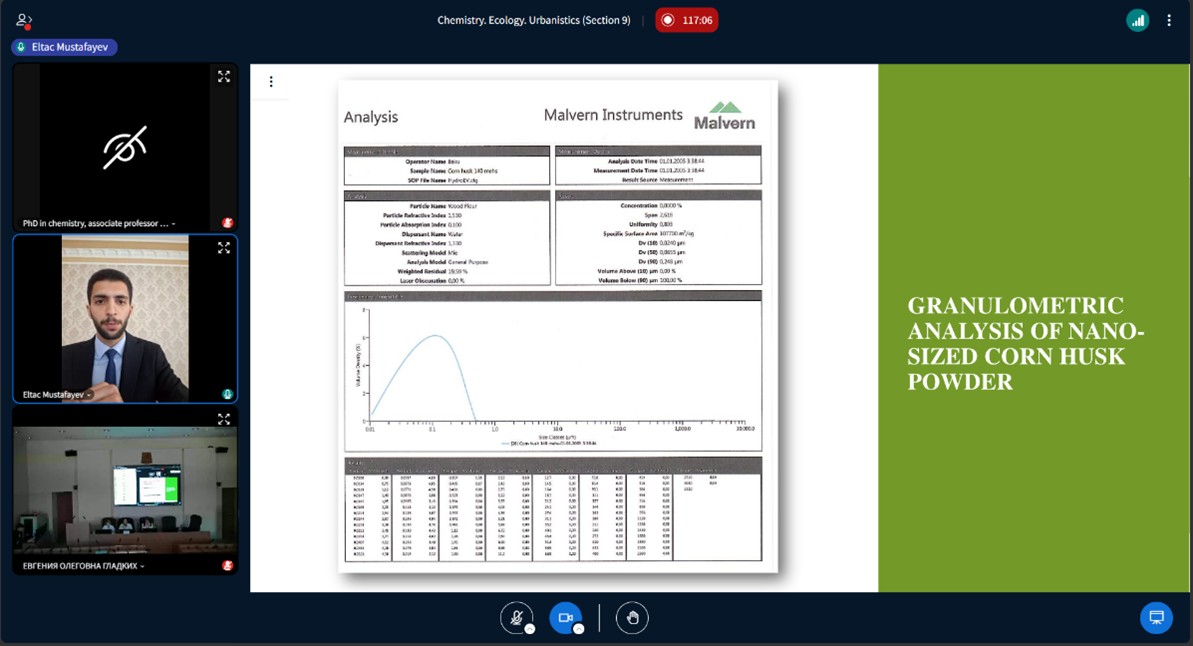Click the Eltac Mustafayev talking indicator

pos(64,47)
